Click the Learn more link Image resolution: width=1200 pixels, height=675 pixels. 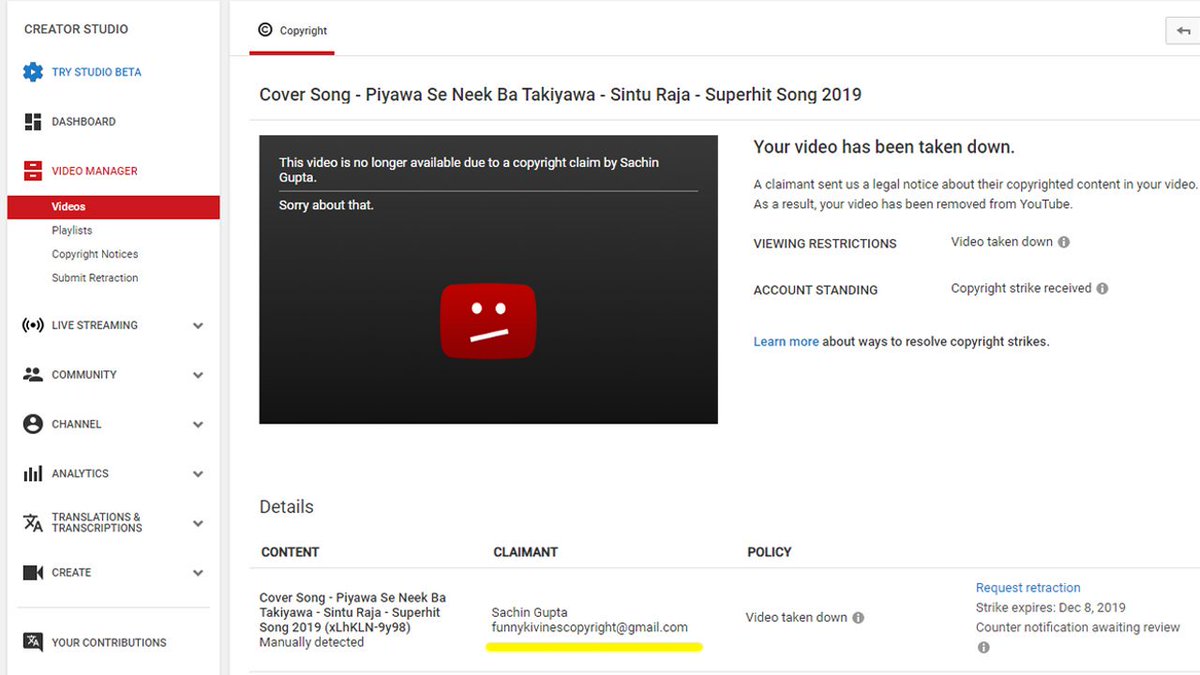coord(786,342)
